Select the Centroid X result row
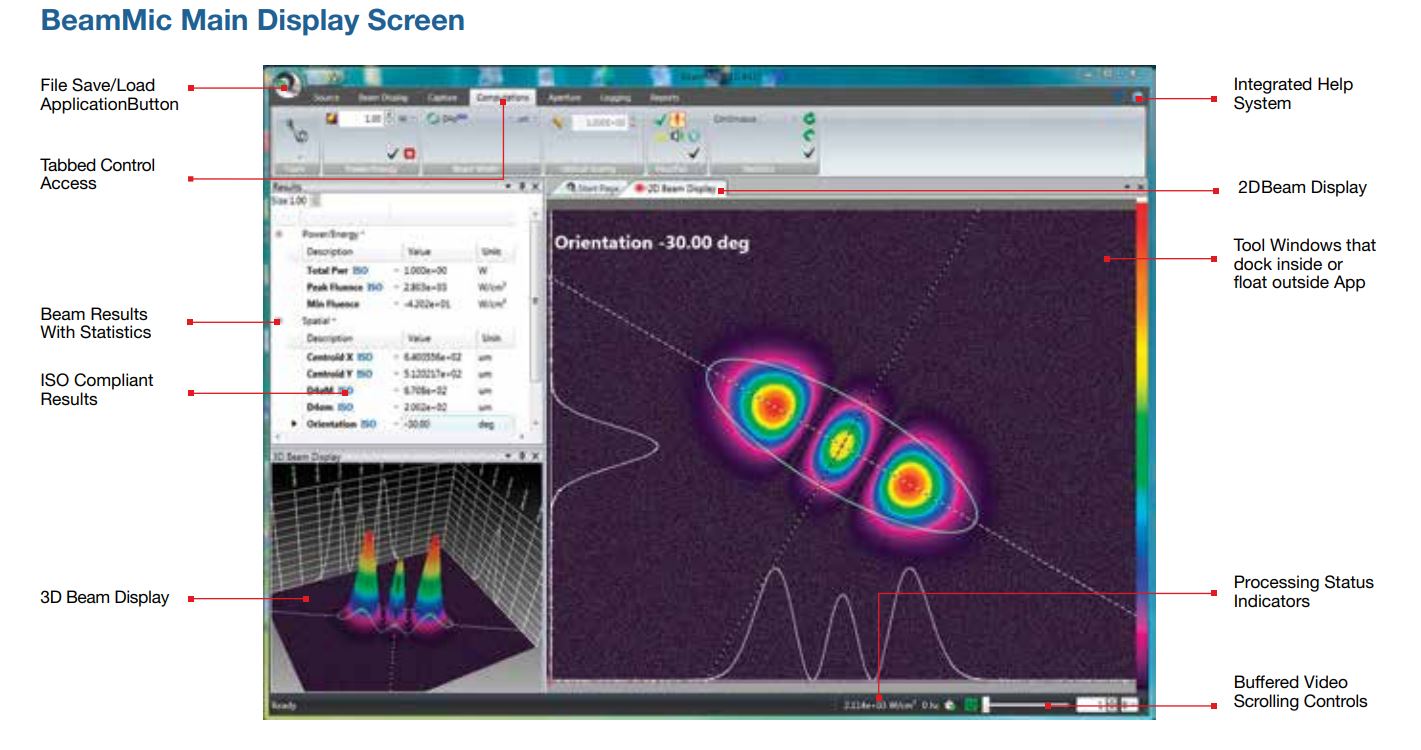Screen dimensions: 1421x750 409,357
